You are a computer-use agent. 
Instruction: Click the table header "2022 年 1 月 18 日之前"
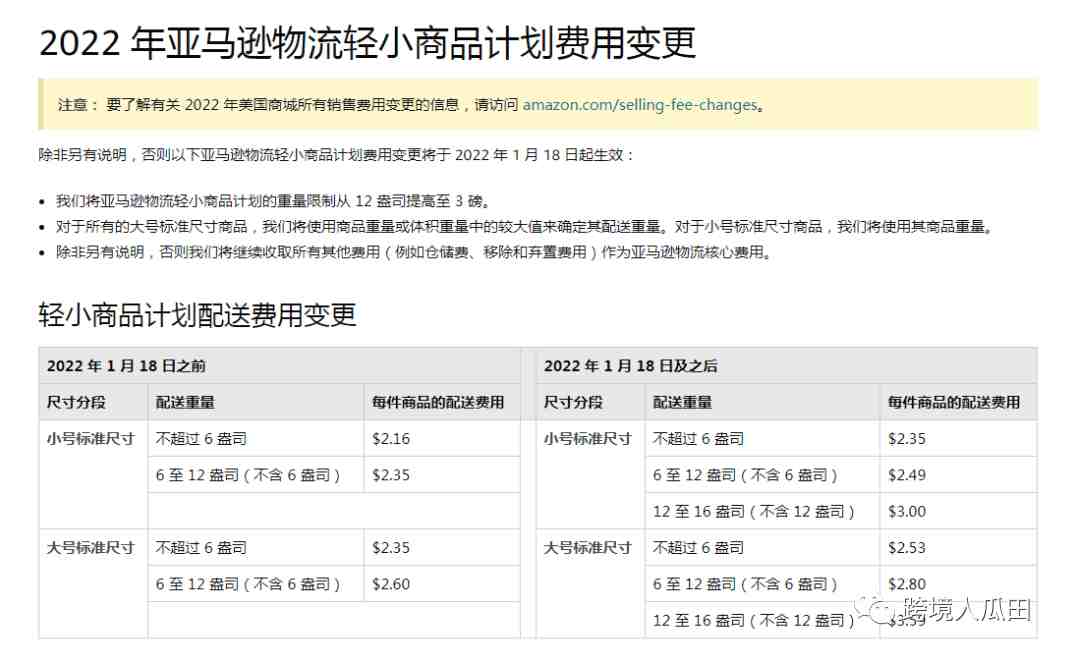pos(126,366)
